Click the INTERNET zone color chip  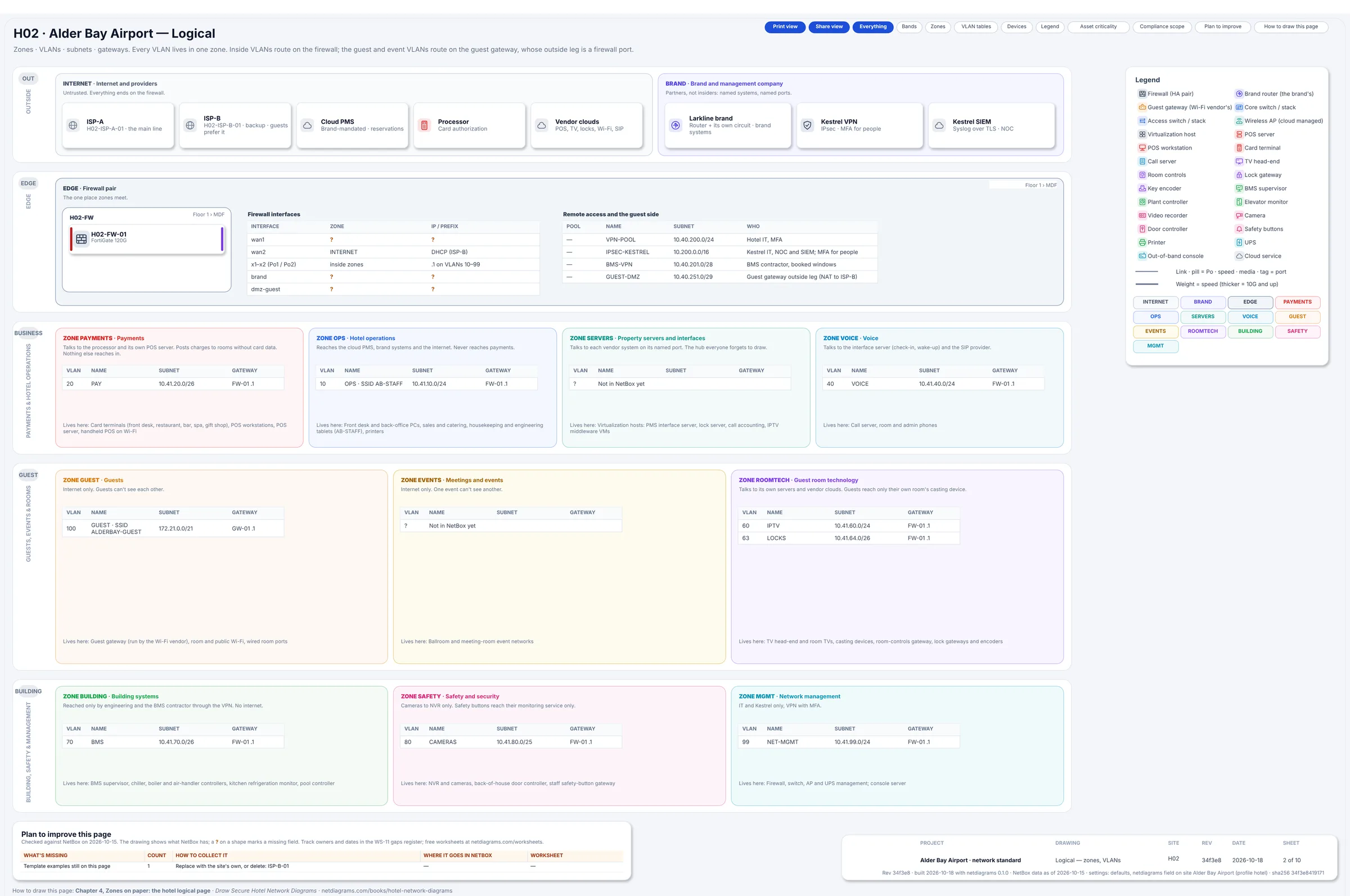coord(1155,302)
